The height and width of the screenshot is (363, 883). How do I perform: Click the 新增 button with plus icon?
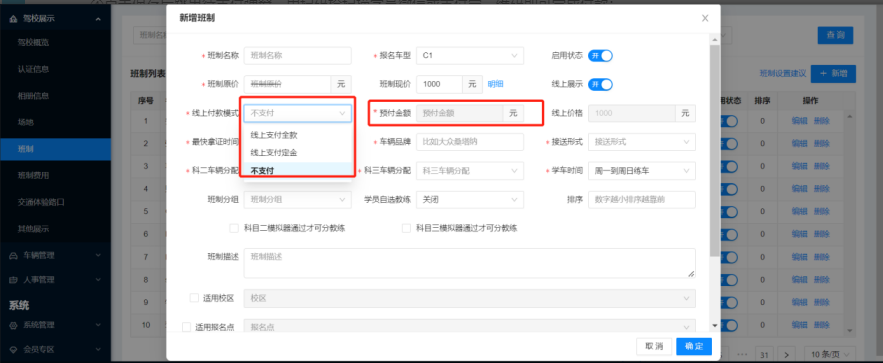point(834,74)
